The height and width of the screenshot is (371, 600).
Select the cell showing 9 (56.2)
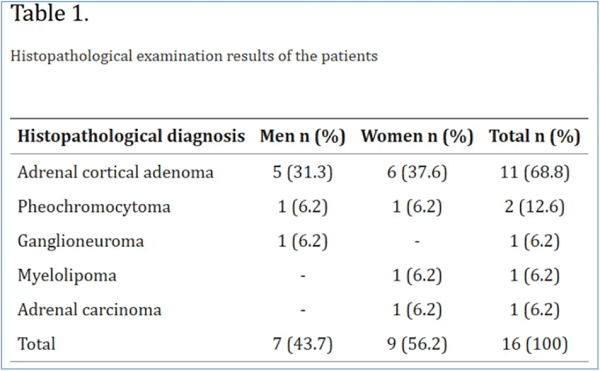(417, 344)
